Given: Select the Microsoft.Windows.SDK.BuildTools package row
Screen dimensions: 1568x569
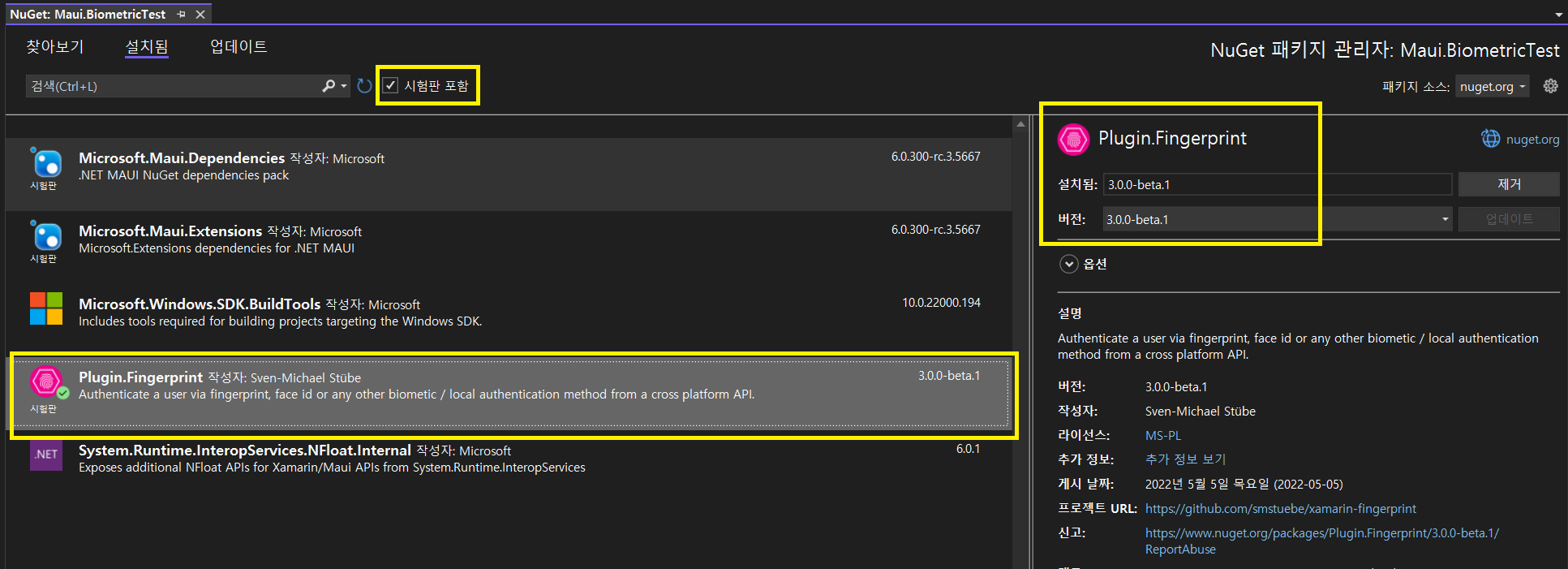Looking at the screenshot, I should (509, 321).
